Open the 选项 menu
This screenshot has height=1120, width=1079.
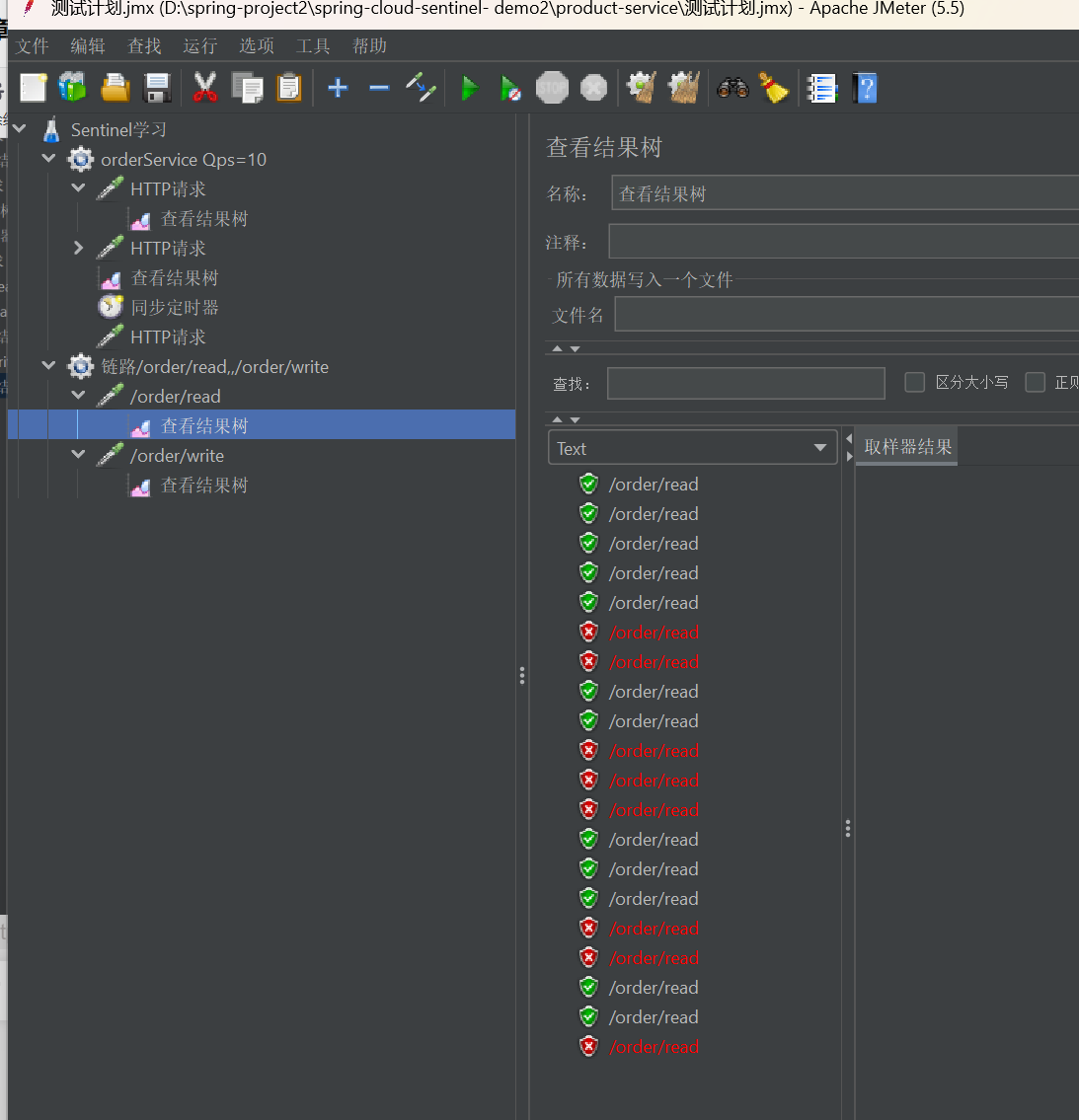point(257,46)
